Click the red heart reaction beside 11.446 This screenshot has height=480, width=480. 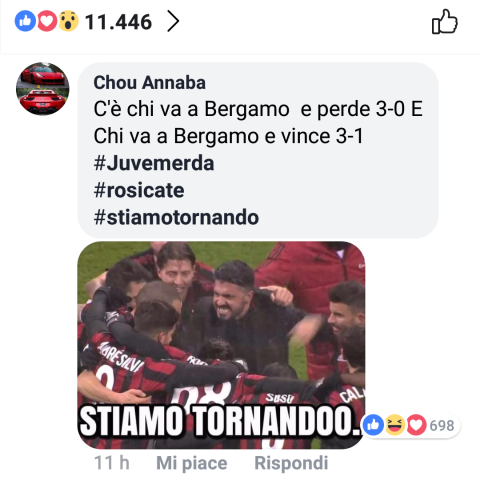click(x=47, y=21)
